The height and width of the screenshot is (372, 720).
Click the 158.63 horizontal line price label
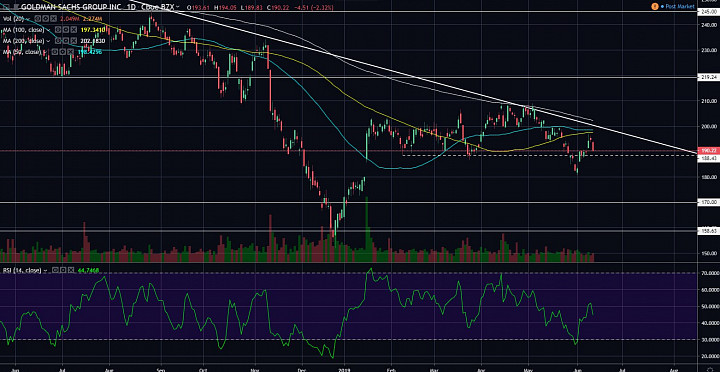(709, 231)
